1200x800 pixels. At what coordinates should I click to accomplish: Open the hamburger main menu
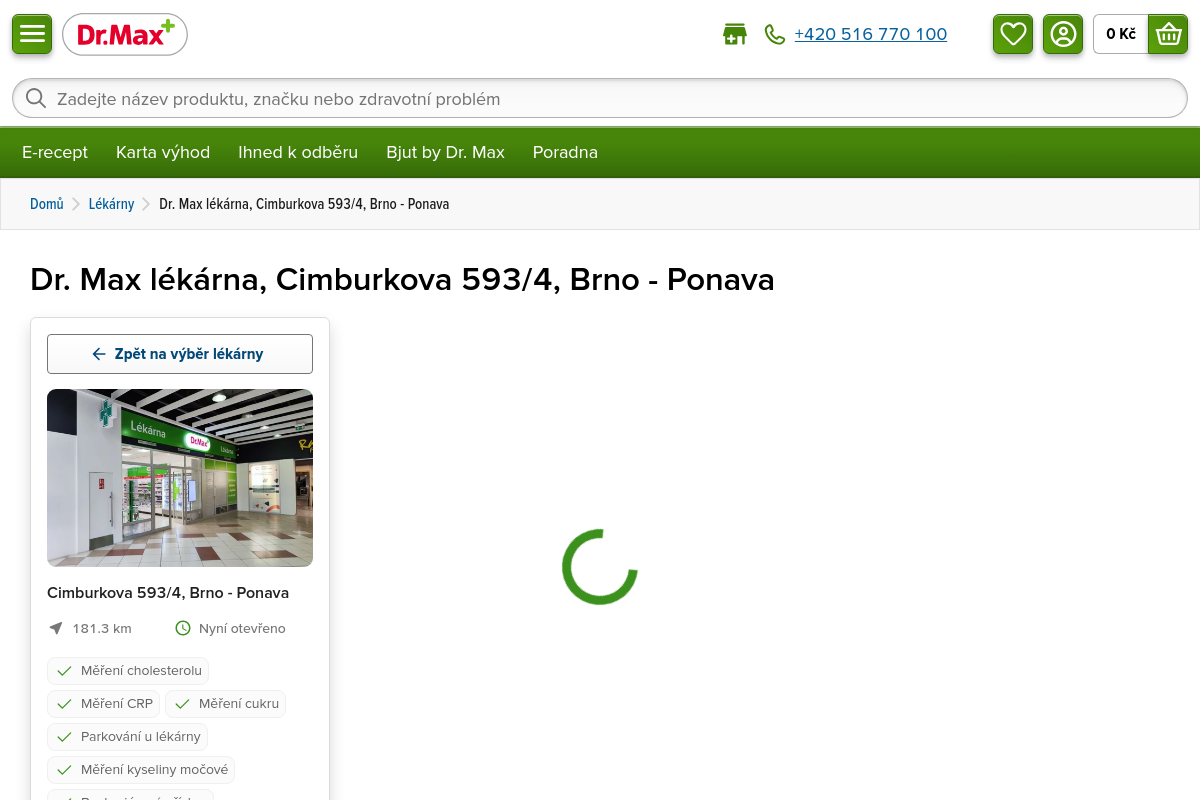click(x=32, y=34)
